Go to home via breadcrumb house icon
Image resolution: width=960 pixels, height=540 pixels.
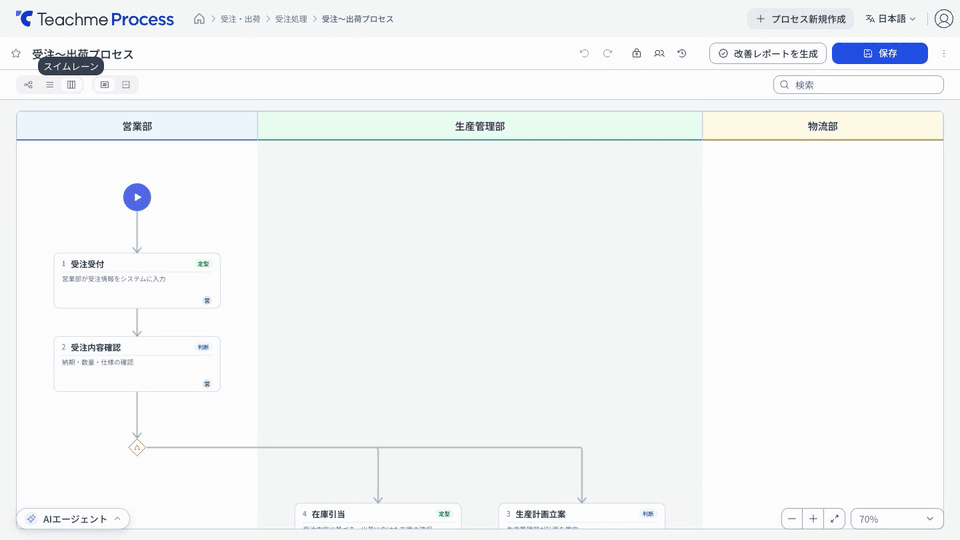point(199,19)
